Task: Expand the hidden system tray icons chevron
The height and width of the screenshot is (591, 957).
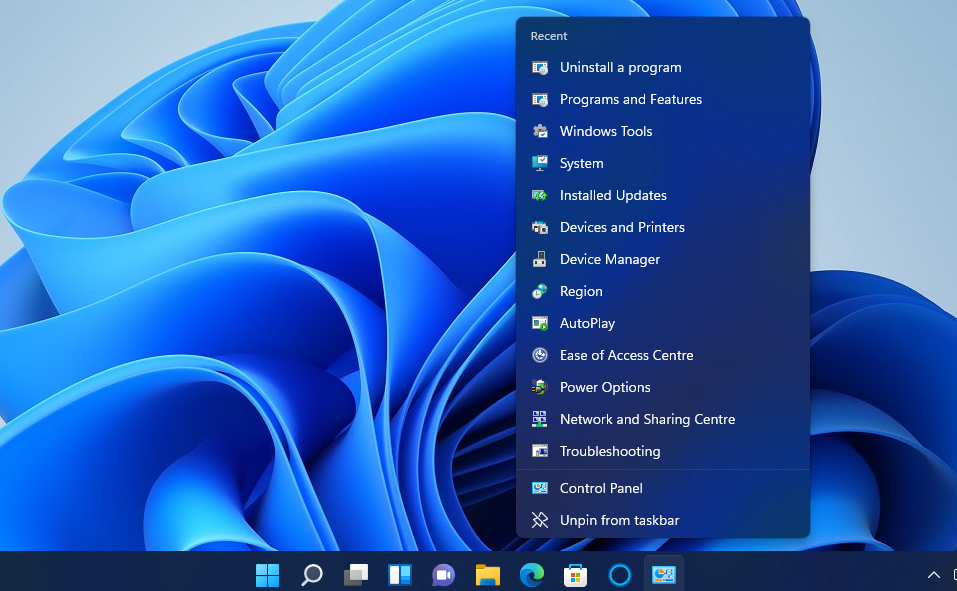Action: coord(934,575)
